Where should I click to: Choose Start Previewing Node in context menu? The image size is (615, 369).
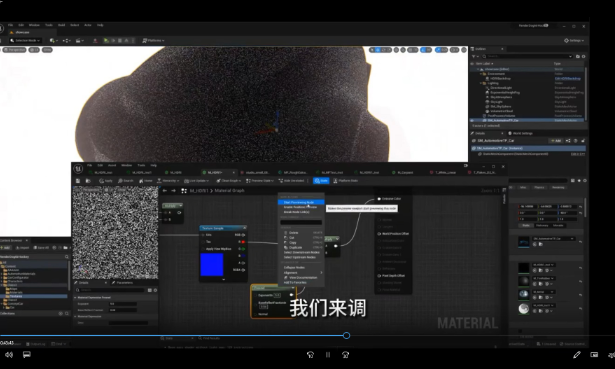click(x=301, y=202)
